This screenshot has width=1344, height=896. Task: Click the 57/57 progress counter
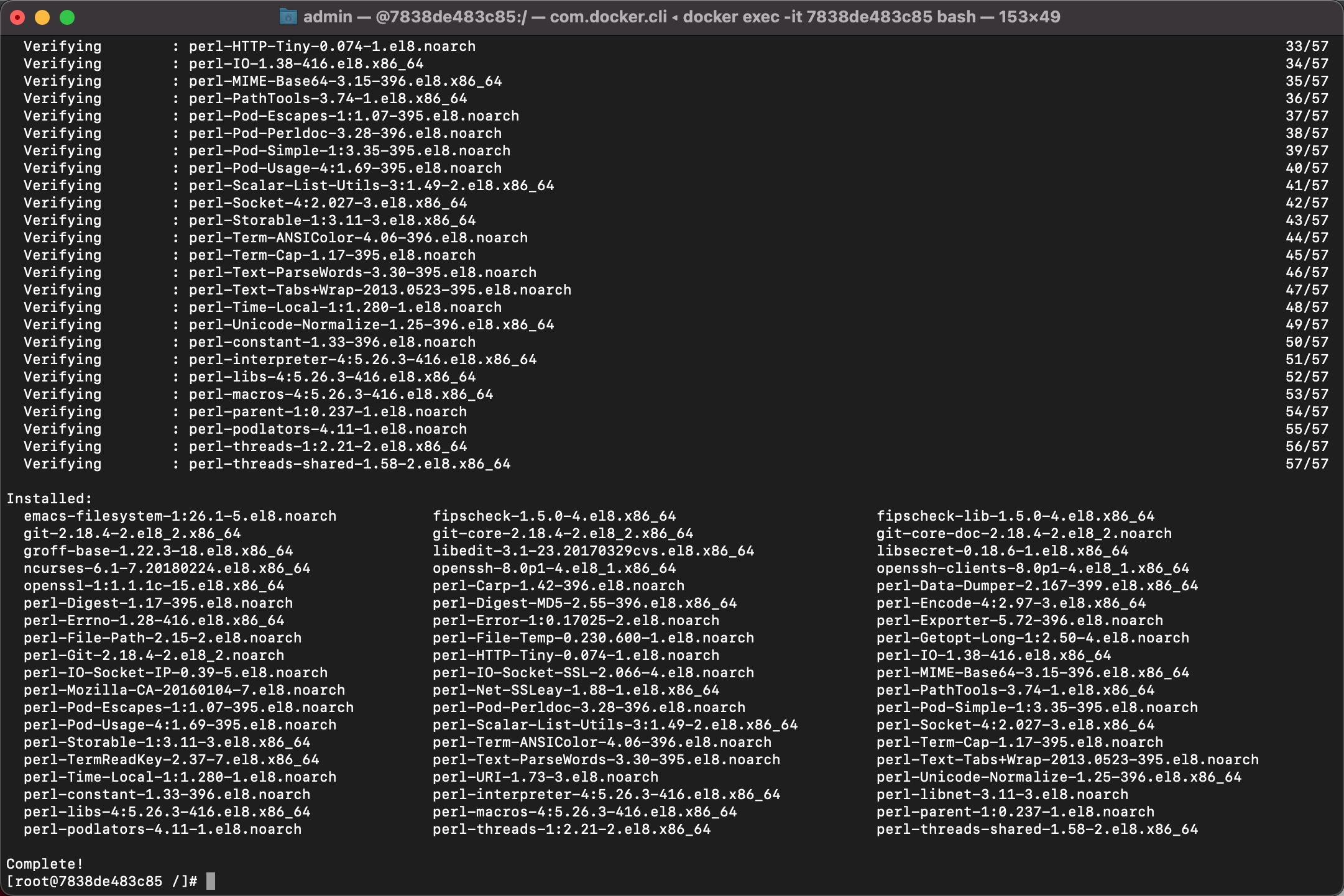pyautogui.click(x=1307, y=464)
